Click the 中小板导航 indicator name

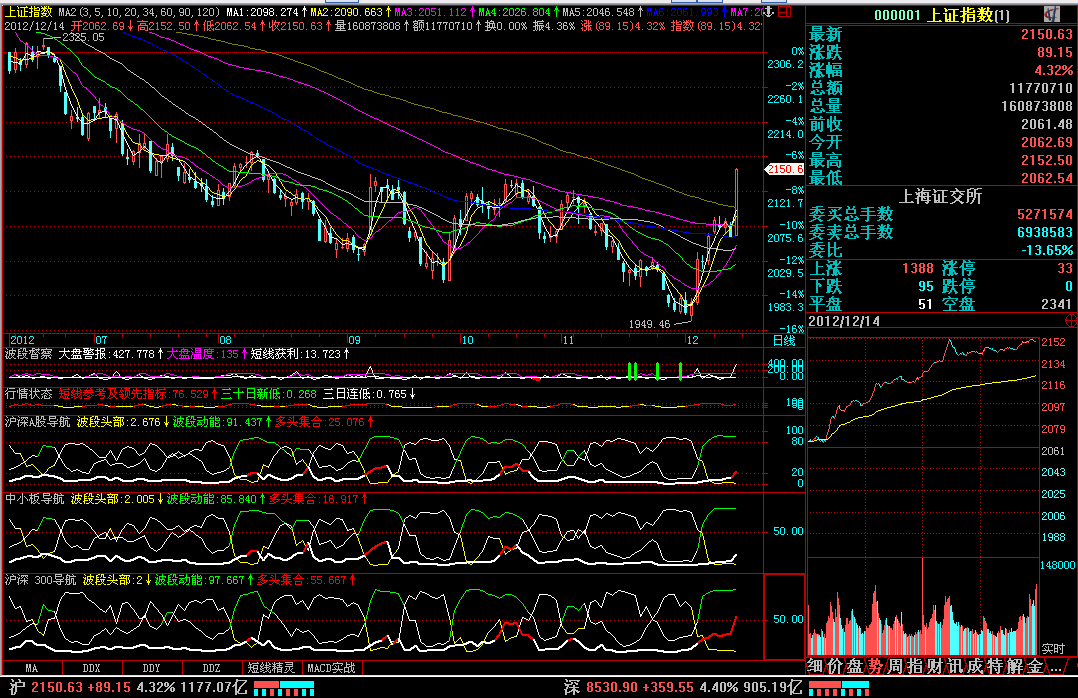(x=34, y=499)
